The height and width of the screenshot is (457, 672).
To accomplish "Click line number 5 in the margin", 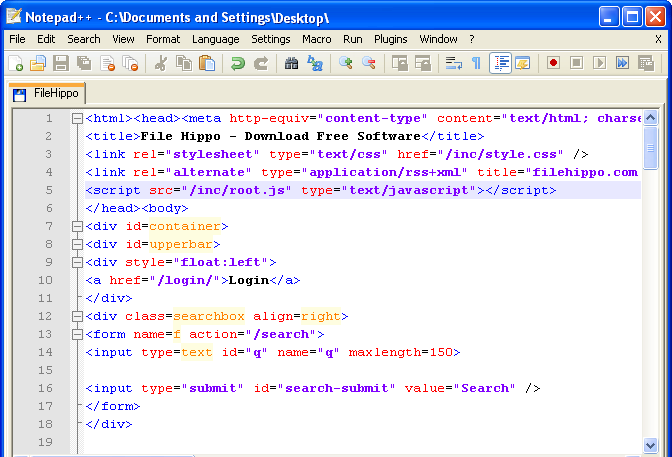I will click(x=49, y=190).
